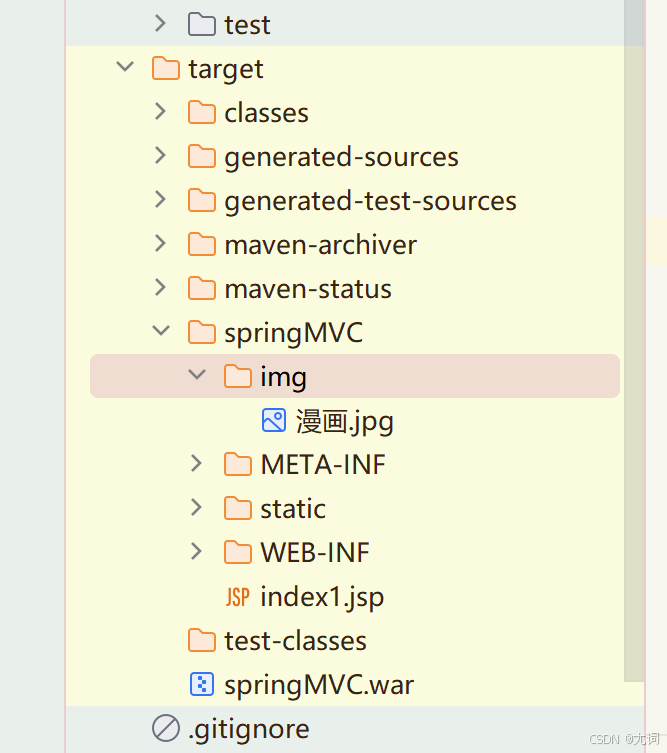Collapse the springMVC folder
This screenshot has width=667, height=753.
pos(161,330)
